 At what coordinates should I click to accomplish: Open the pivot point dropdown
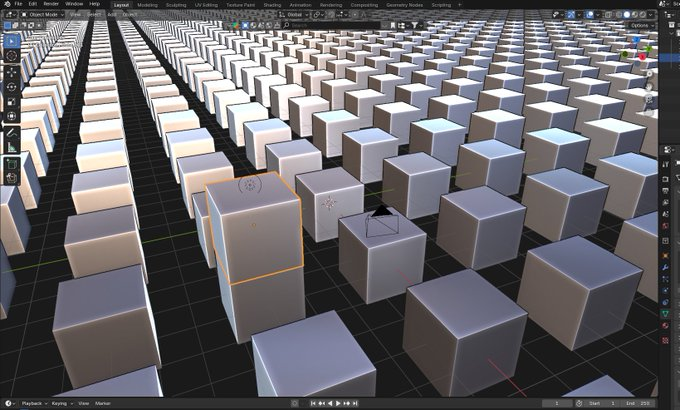[317, 15]
